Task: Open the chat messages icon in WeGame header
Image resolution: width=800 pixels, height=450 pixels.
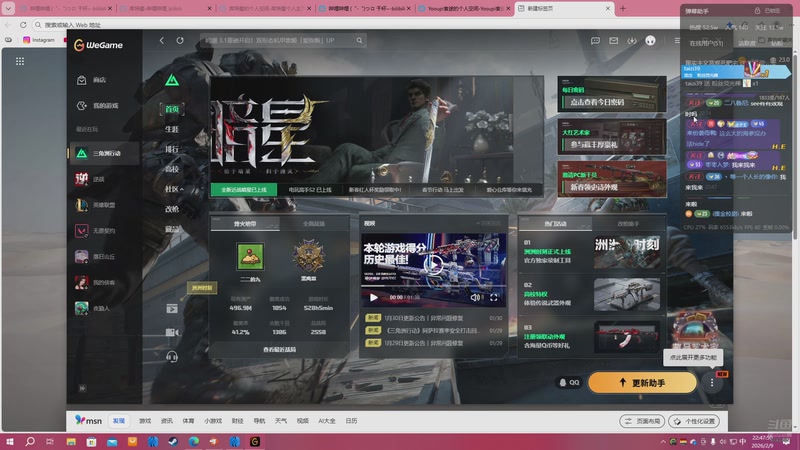Action: (x=595, y=41)
